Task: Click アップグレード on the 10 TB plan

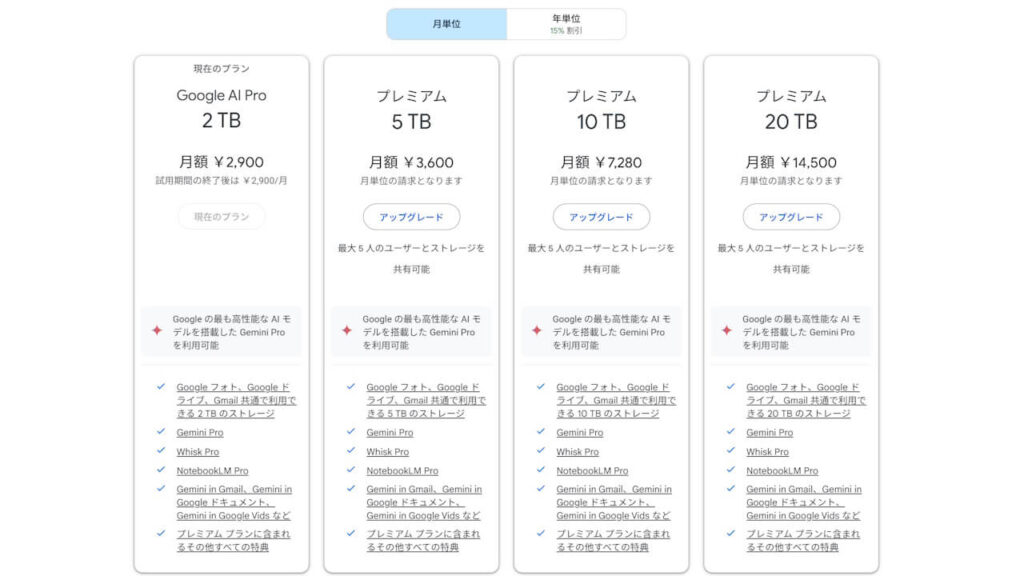Action: [601, 216]
